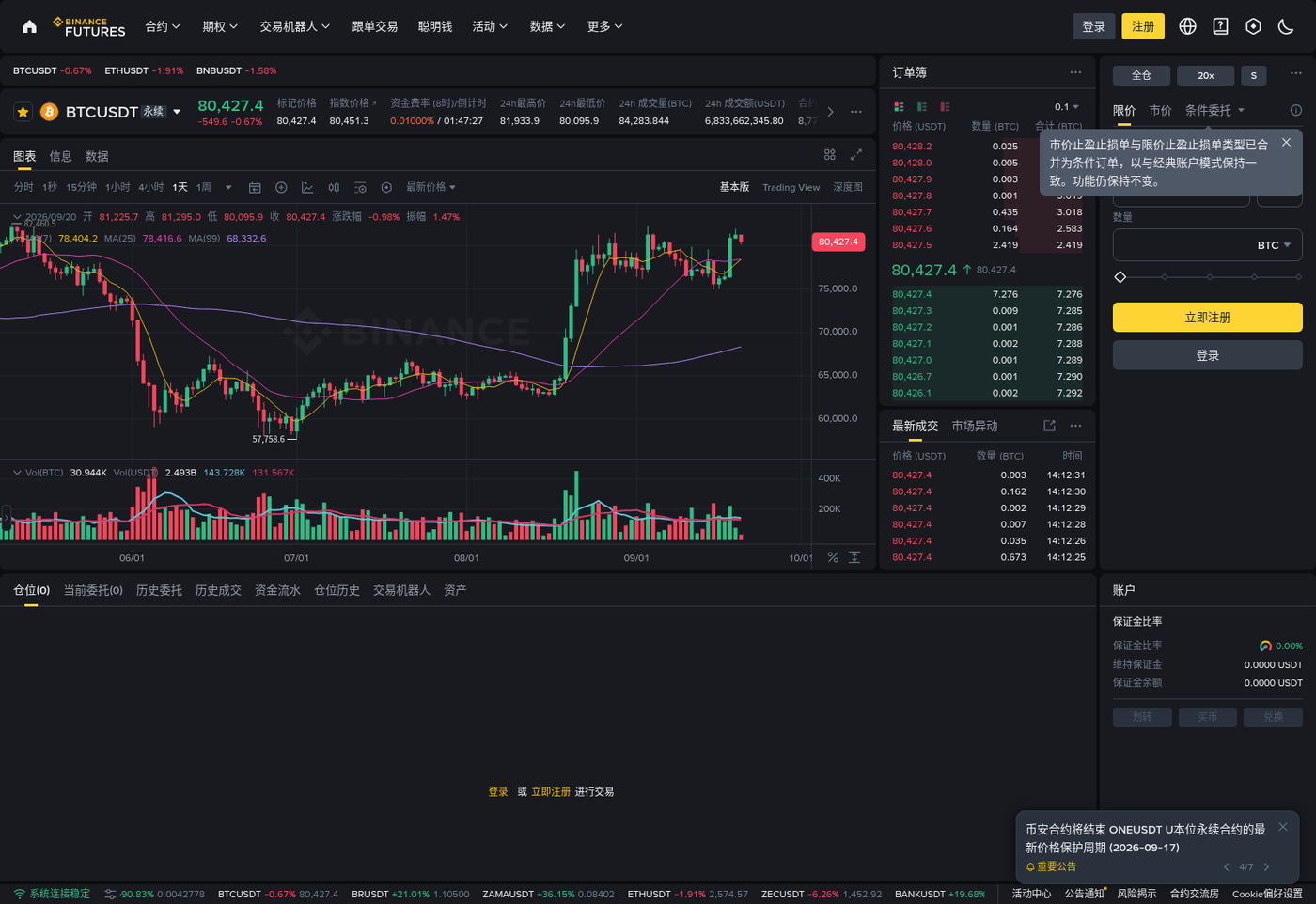Open the 合约 contracts menu
Screen dimensions: 1316x904
click(163, 26)
